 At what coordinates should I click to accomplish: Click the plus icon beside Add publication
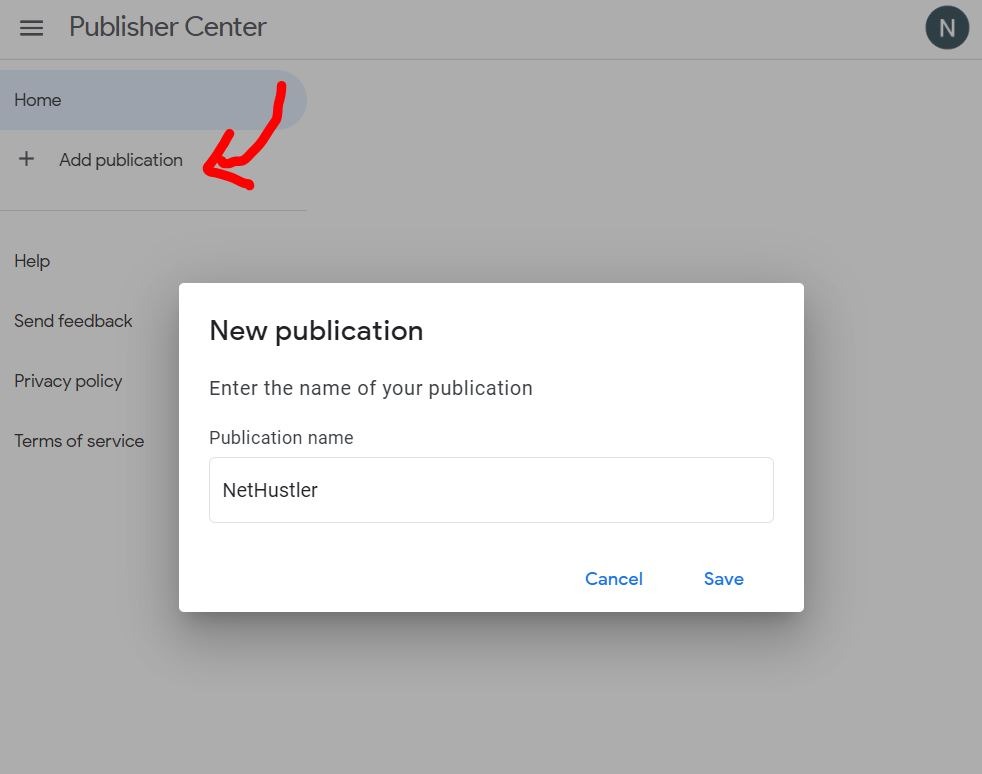point(27,159)
